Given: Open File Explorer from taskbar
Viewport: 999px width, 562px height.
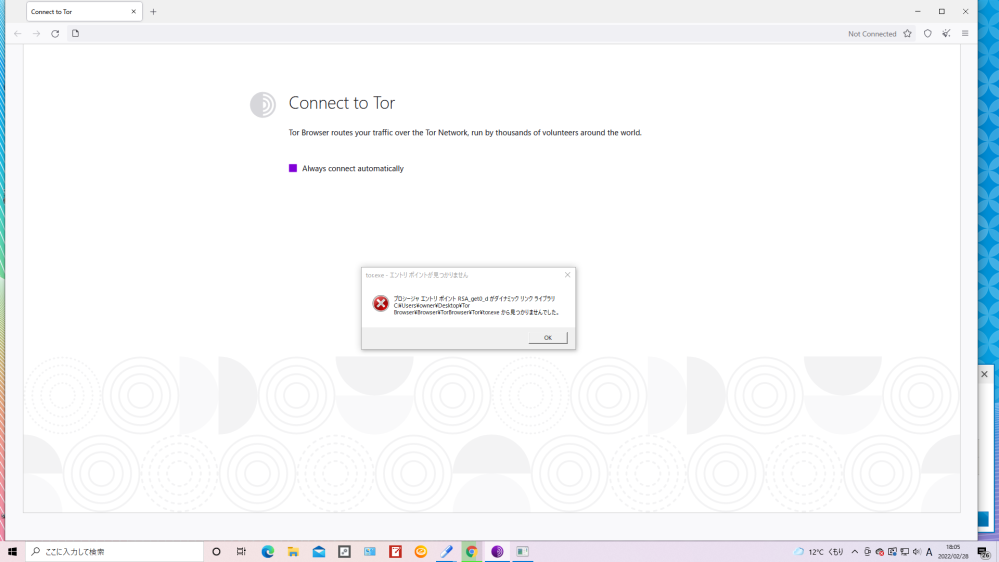Looking at the screenshot, I should 293,552.
